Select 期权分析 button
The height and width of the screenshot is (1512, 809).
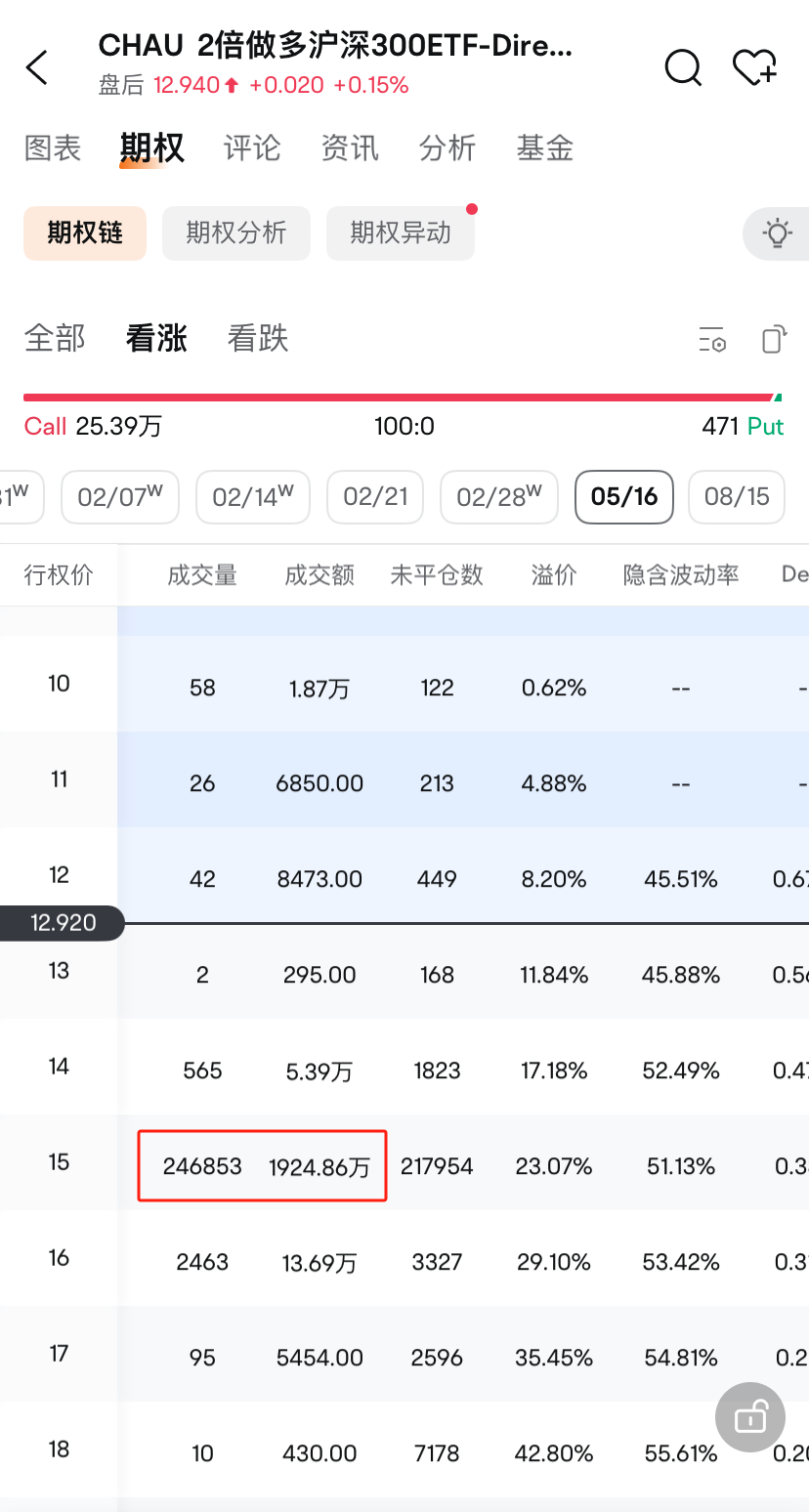tap(236, 233)
